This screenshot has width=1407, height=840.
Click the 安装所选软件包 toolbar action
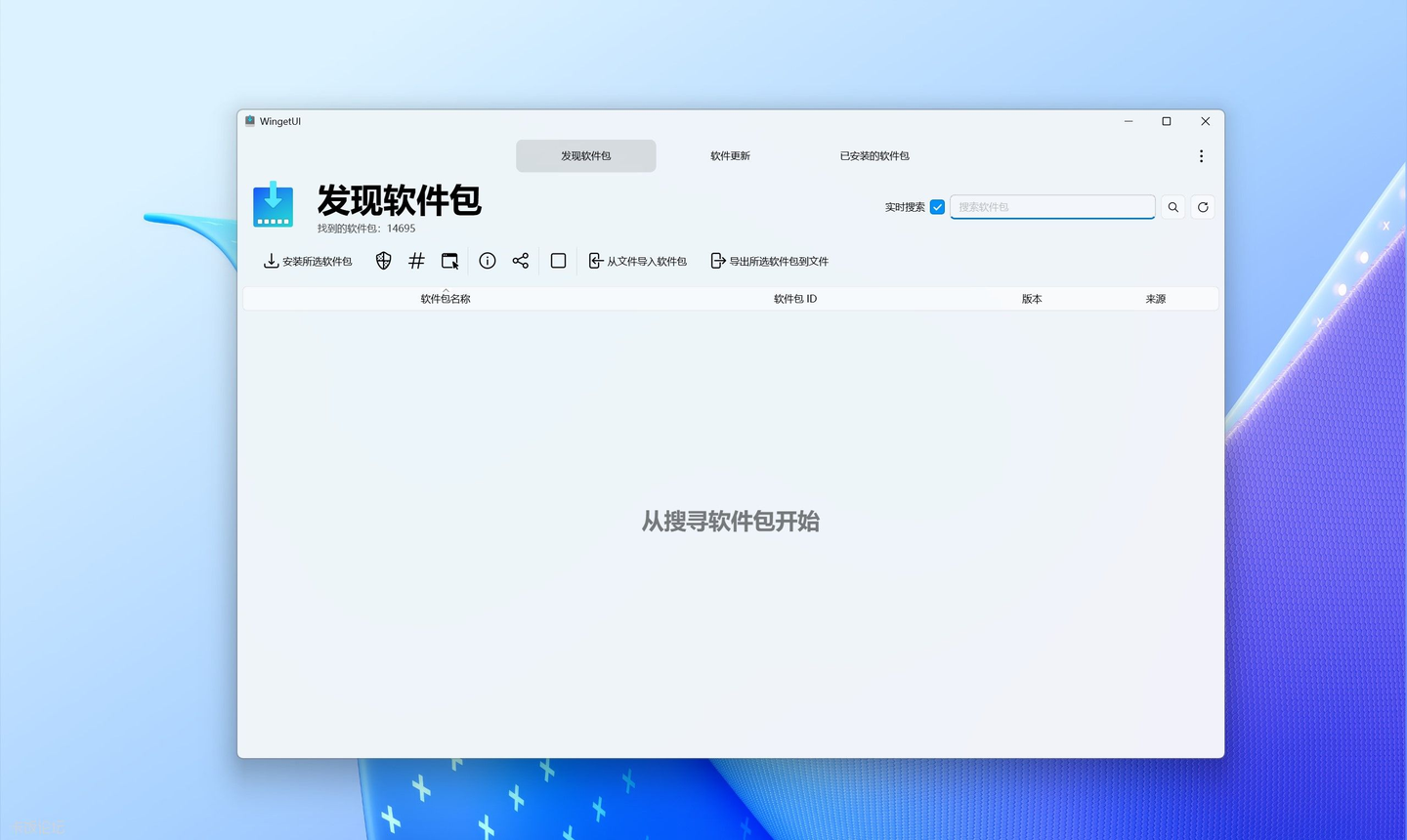pyautogui.click(x=308, y=261)
